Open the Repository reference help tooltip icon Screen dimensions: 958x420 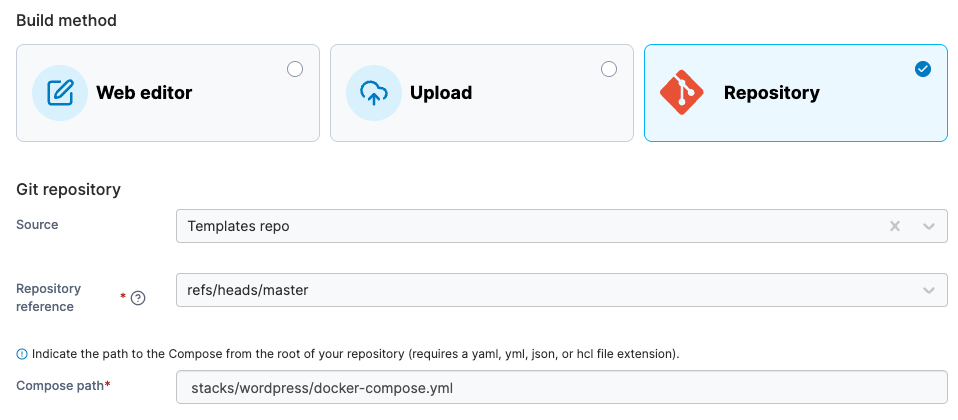pyautogui.click(x=138, y=298)
